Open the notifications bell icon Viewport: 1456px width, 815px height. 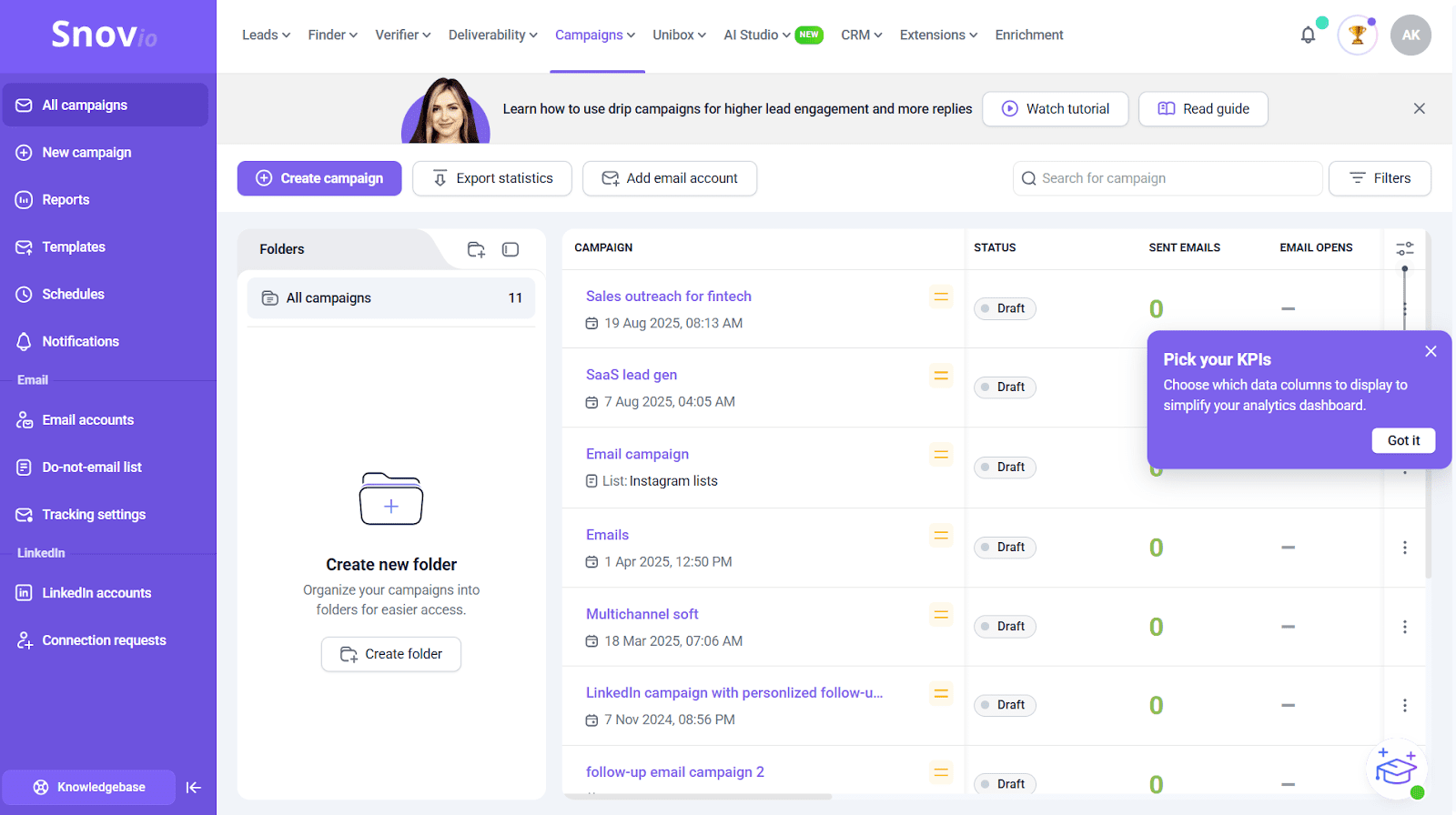pos(1308,35)
